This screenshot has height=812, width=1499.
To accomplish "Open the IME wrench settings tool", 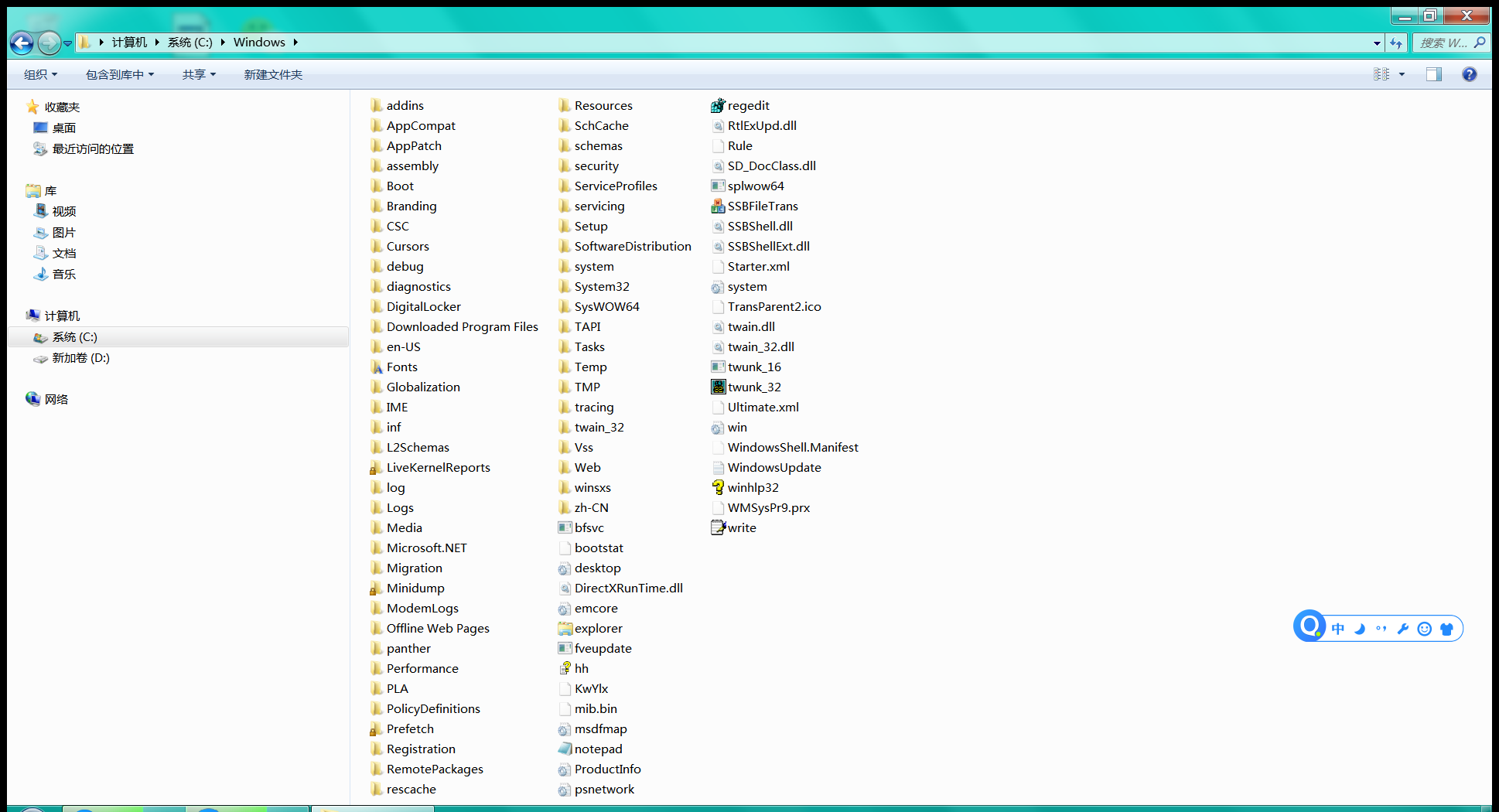I will coord(1403,629).
